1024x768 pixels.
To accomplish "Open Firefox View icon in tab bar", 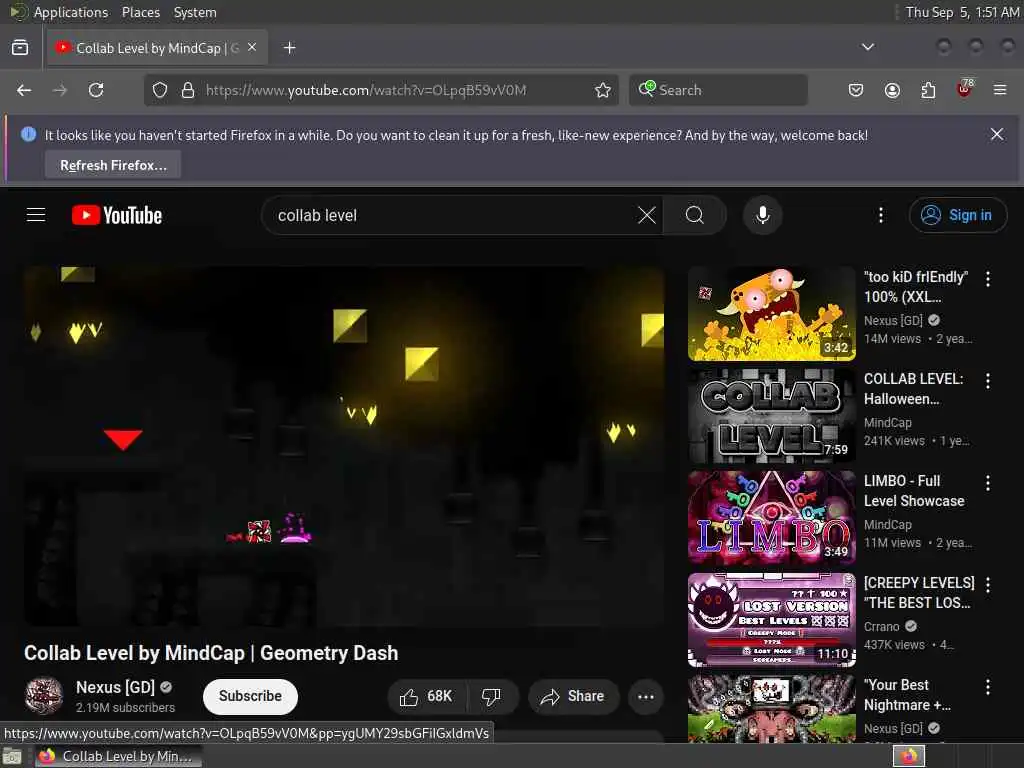I will (20, 48).
